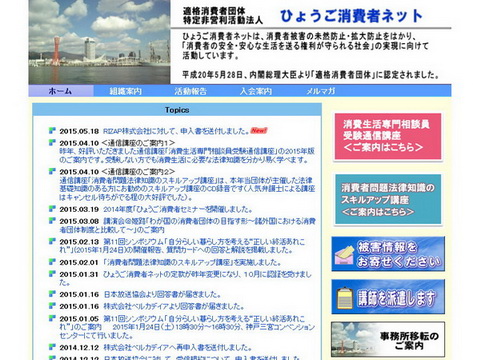Click the bullet icon beside 2015.05.18
Screen dimensions: 480x360
click(52, 131)
